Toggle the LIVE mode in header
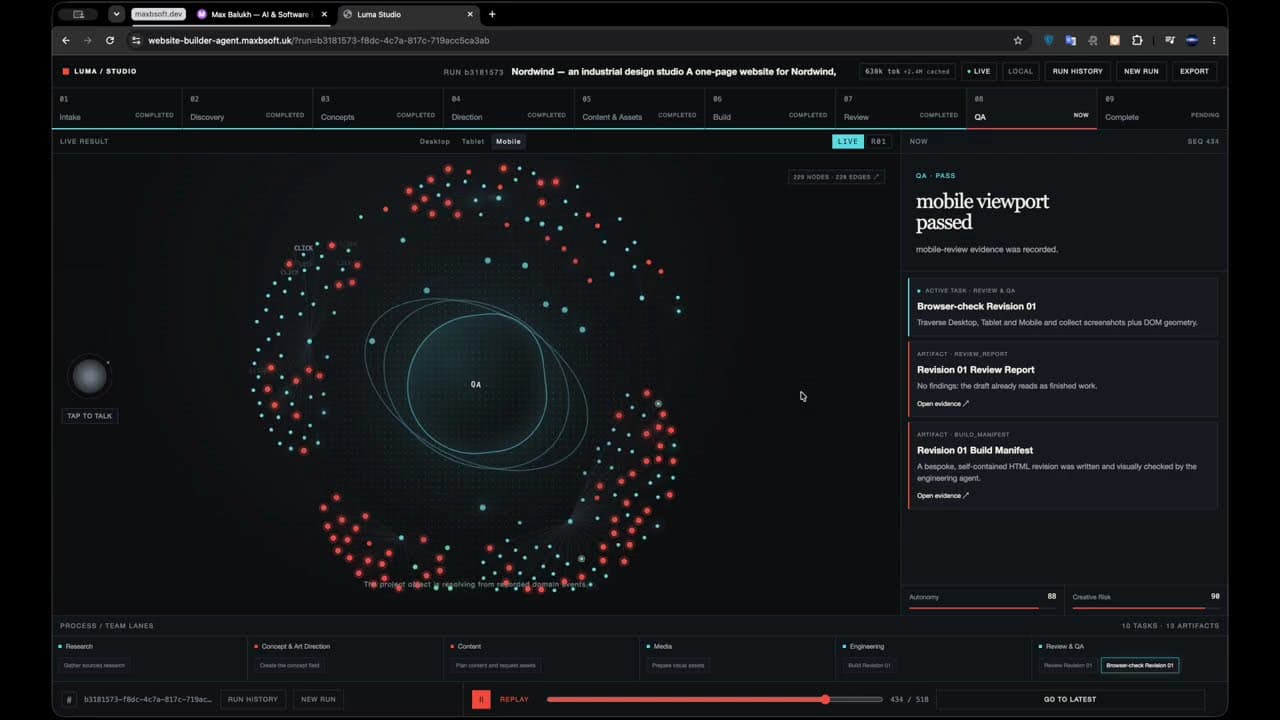Screen dimensions: 1280x720 click(x=978, y=71)
